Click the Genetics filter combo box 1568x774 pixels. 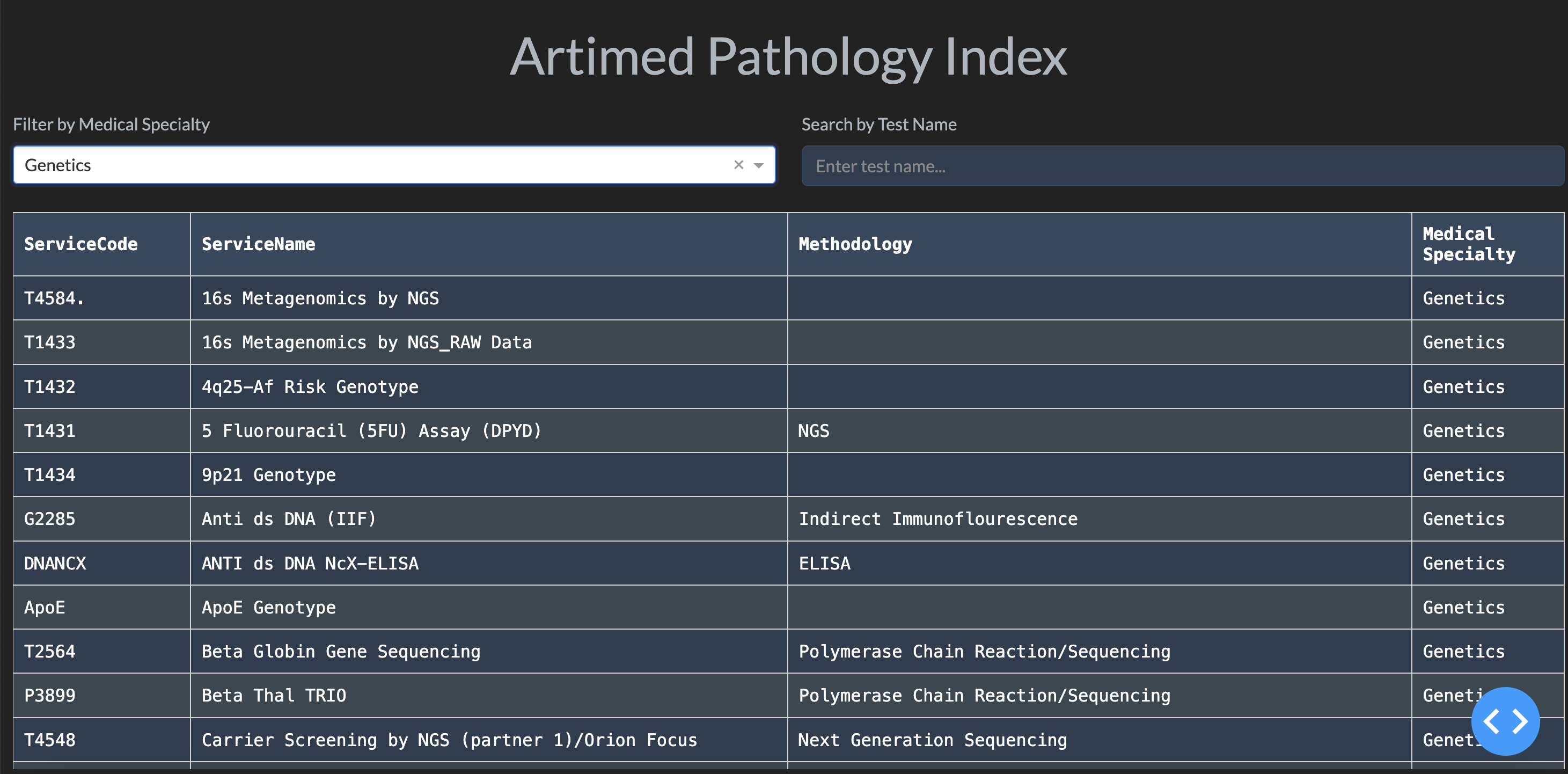point(365,165)
